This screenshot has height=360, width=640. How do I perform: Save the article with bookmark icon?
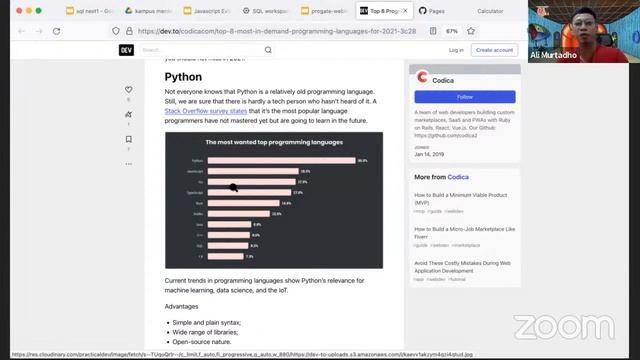tap(129, 139)
